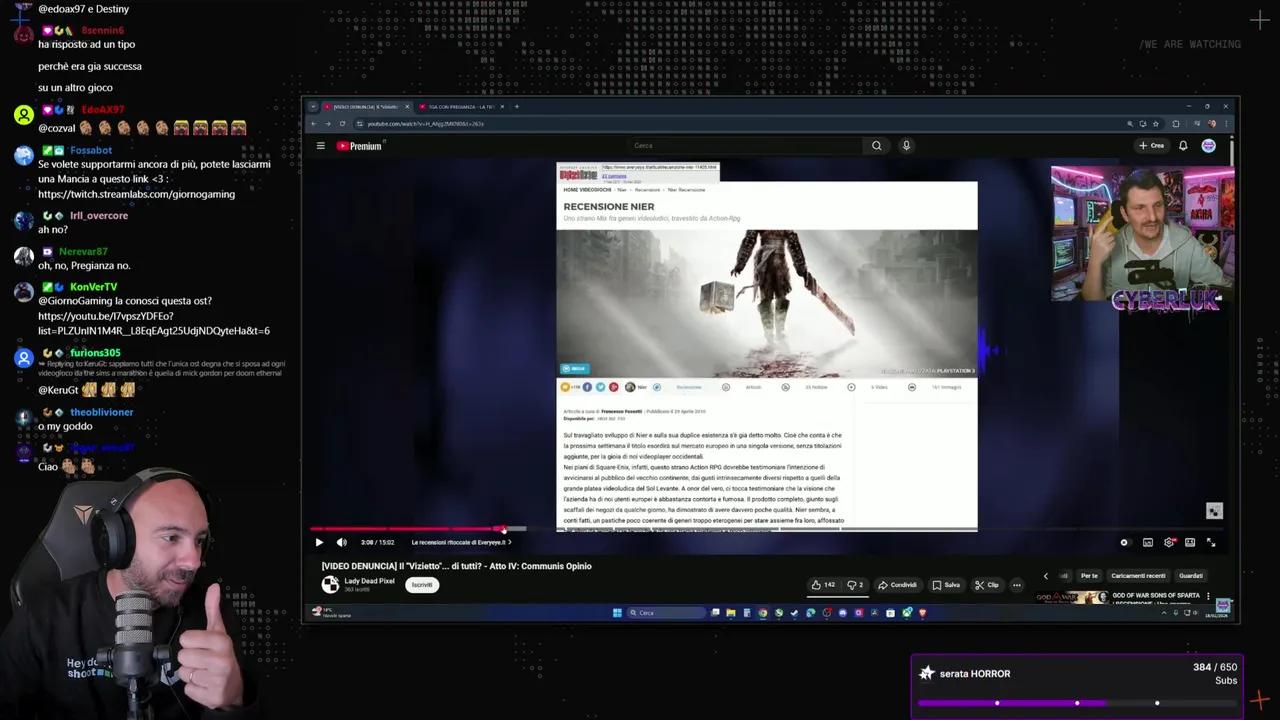Image resolution: width=1280 pixels, height=720 pixels.
Task: Open File Explorer from the taskbar
Action: (731, 613)
